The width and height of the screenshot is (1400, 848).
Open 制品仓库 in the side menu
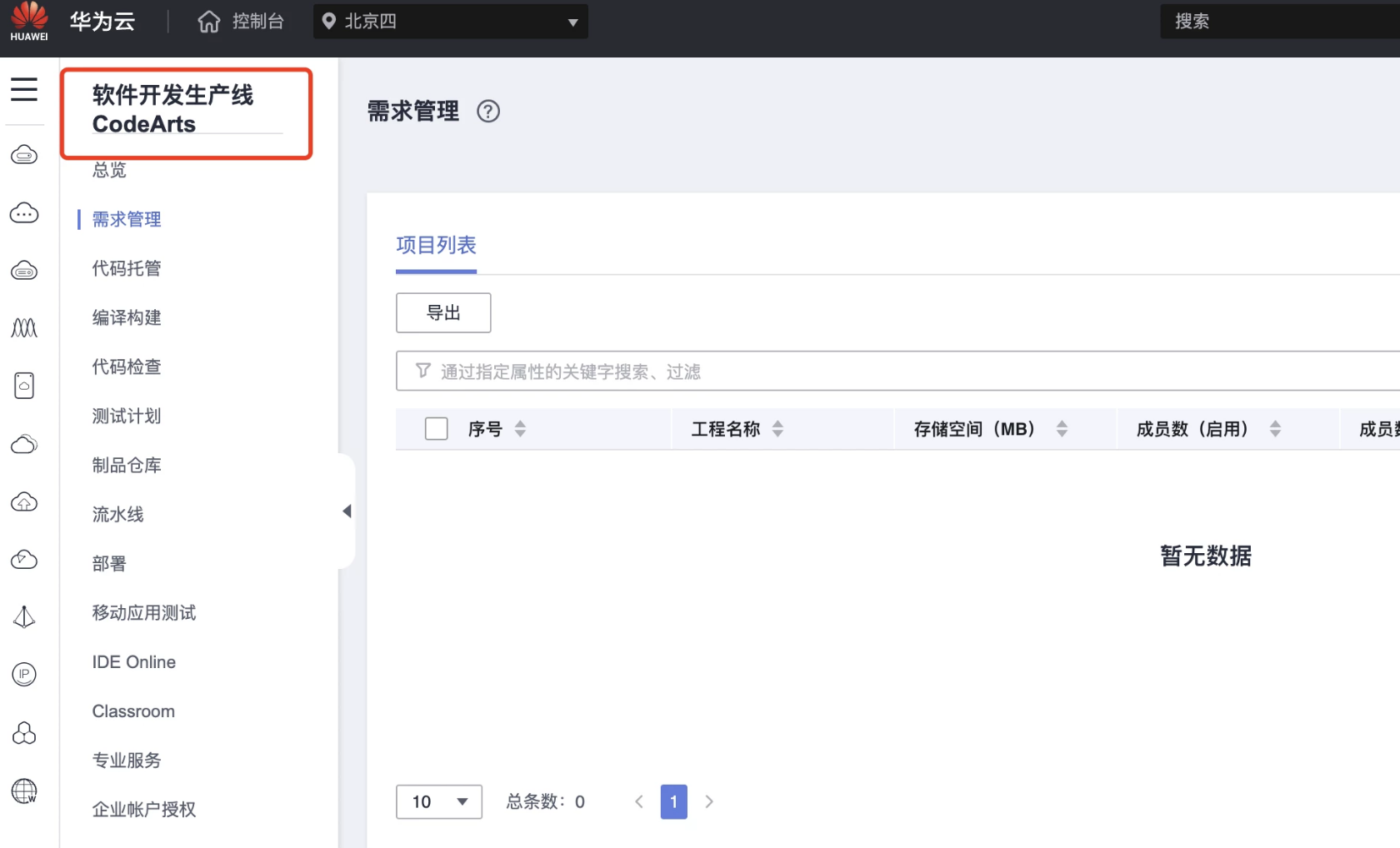127,465
